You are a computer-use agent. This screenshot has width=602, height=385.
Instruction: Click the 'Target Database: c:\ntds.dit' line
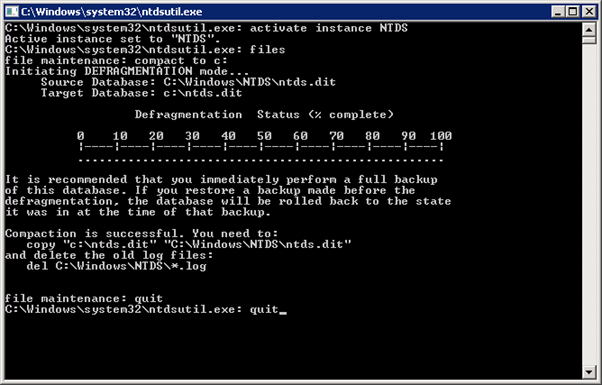[141, 93]
